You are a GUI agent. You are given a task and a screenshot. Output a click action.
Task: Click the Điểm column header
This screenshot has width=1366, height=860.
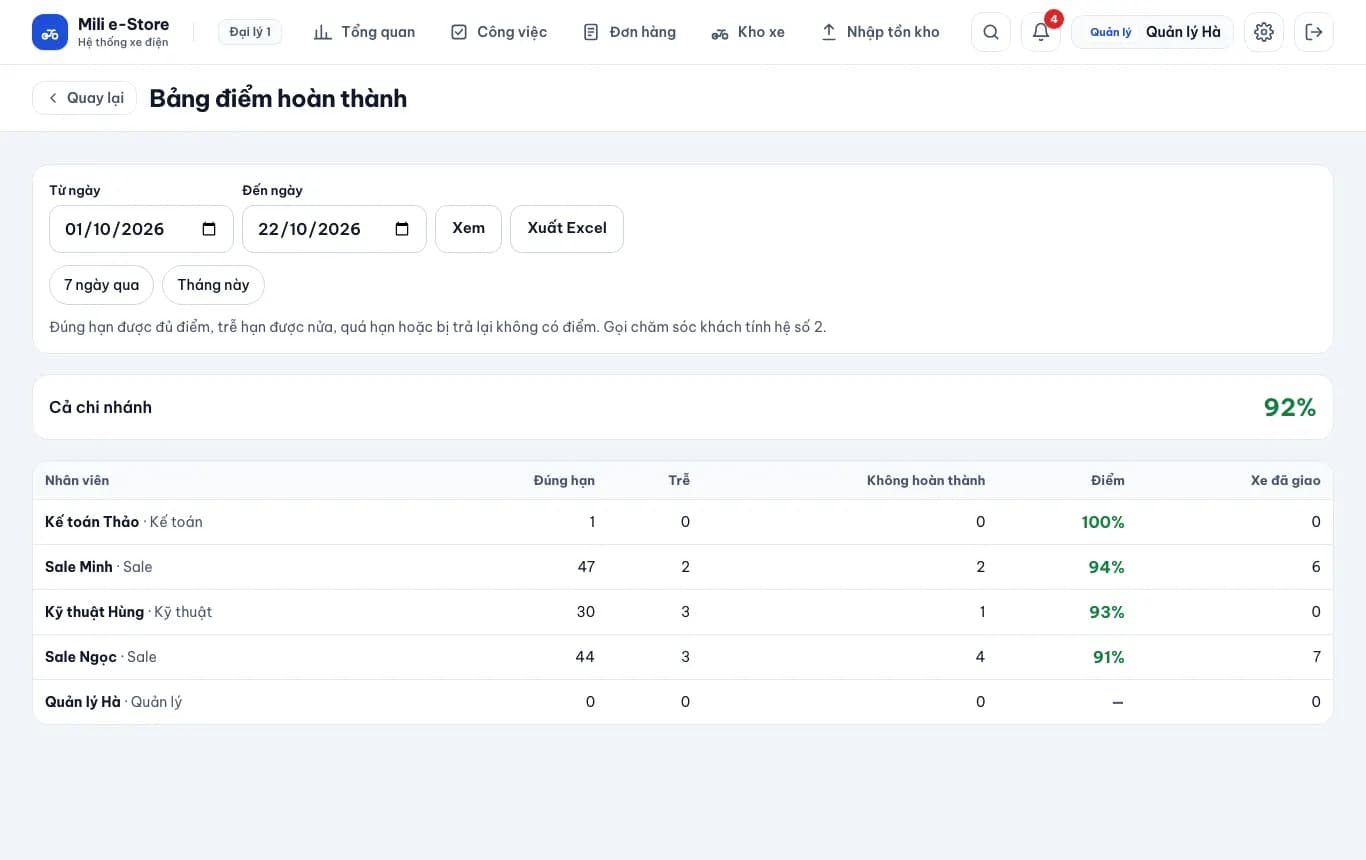(x=1108, y=481)
